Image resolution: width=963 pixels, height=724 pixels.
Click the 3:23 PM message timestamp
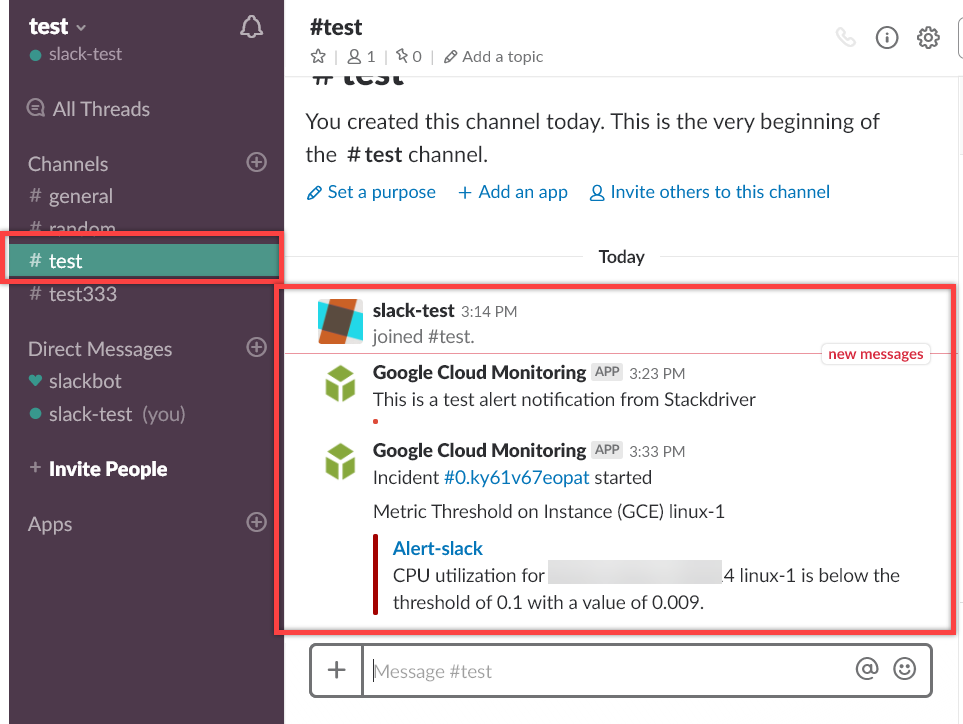tap(657, 373)
